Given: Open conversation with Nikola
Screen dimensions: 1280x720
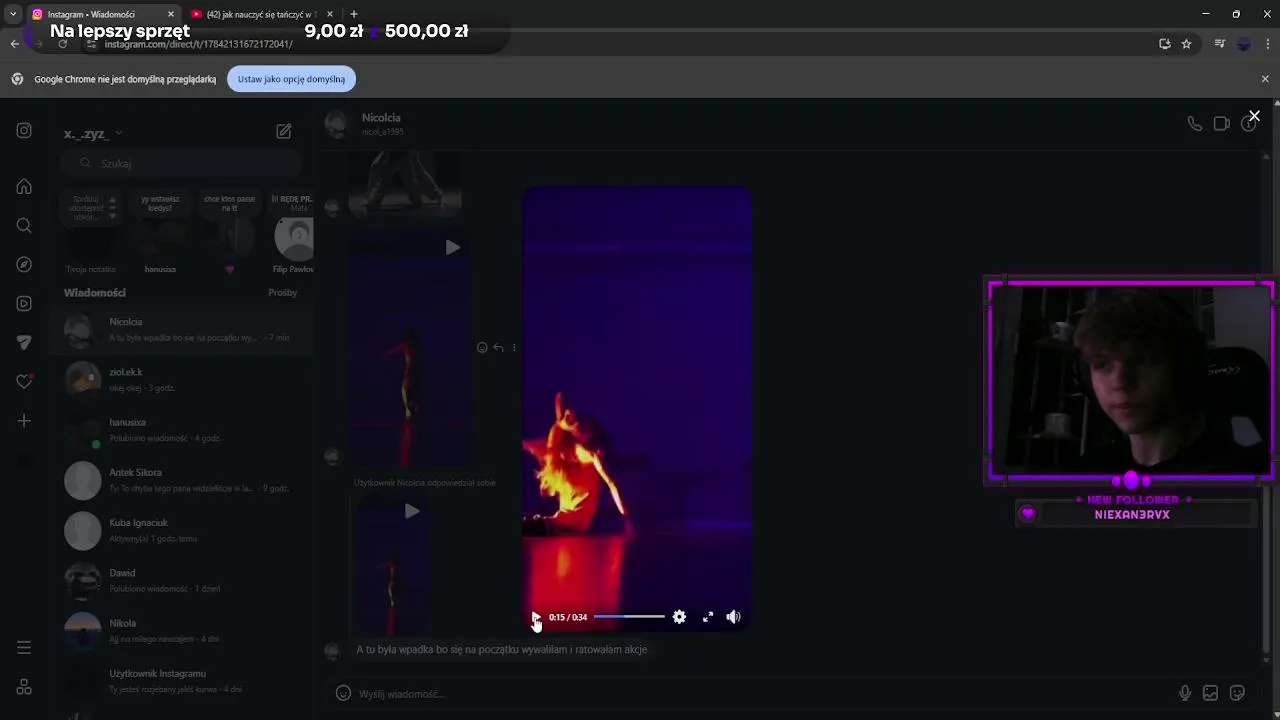Looking at the screenshot, I should coord(183,631).
